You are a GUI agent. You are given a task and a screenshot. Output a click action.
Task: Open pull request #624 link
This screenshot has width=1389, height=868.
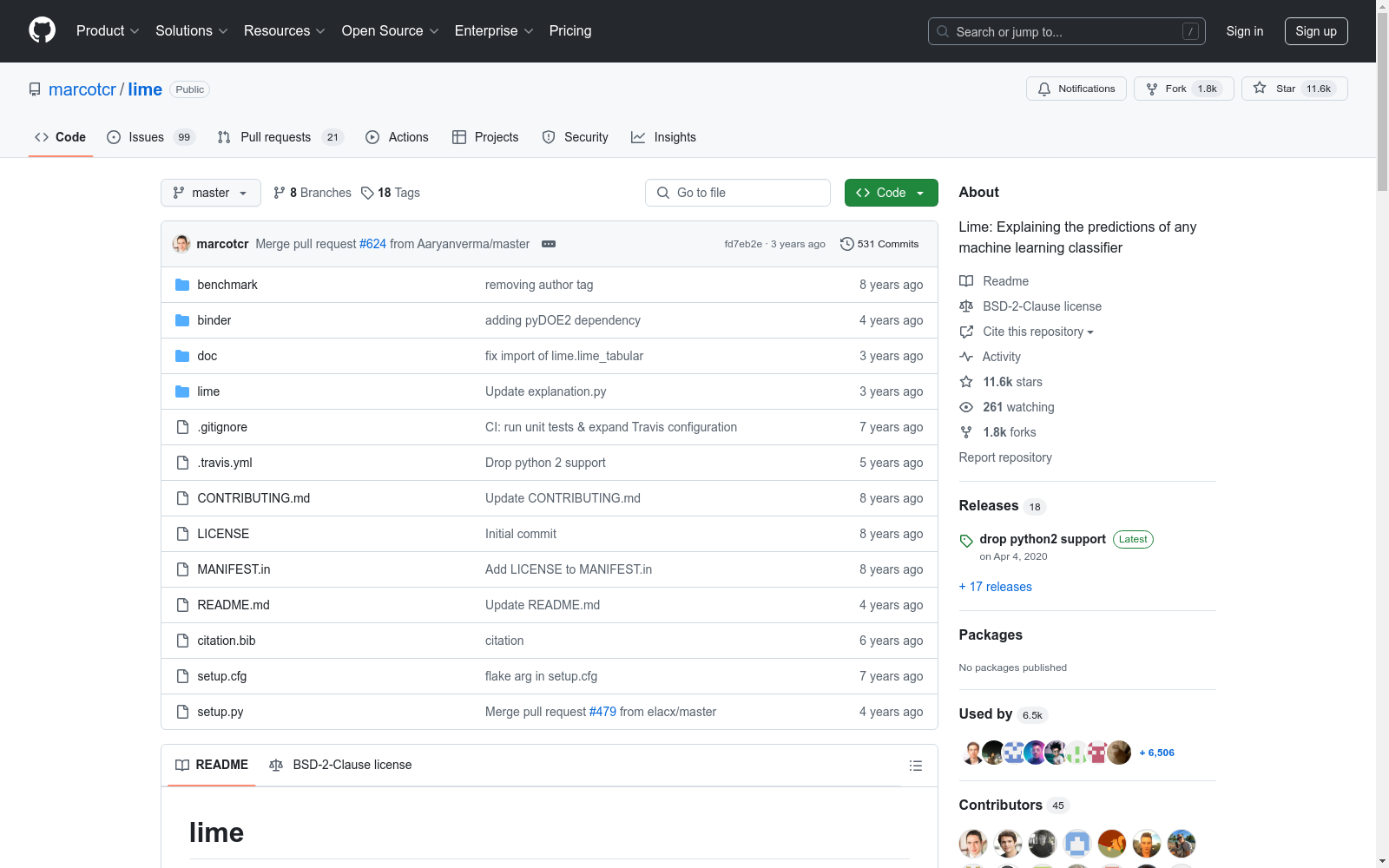click(x=372, y=244)
